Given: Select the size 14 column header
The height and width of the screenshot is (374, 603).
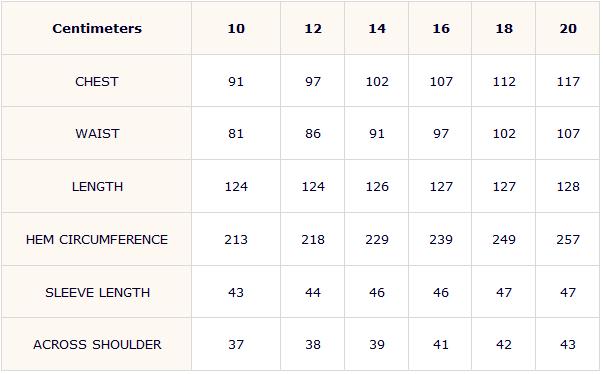Looking at the screenshot, I should point(377,28).
